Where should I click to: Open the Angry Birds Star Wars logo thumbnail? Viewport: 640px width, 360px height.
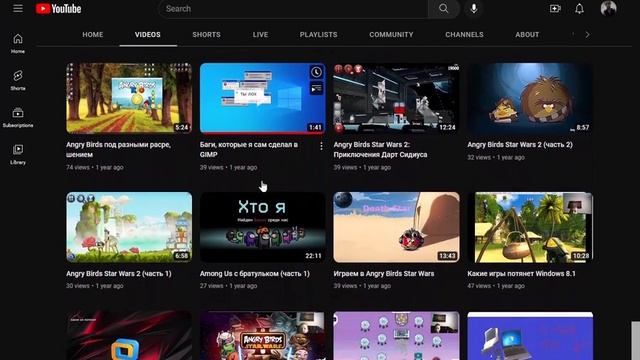(263, 336)
